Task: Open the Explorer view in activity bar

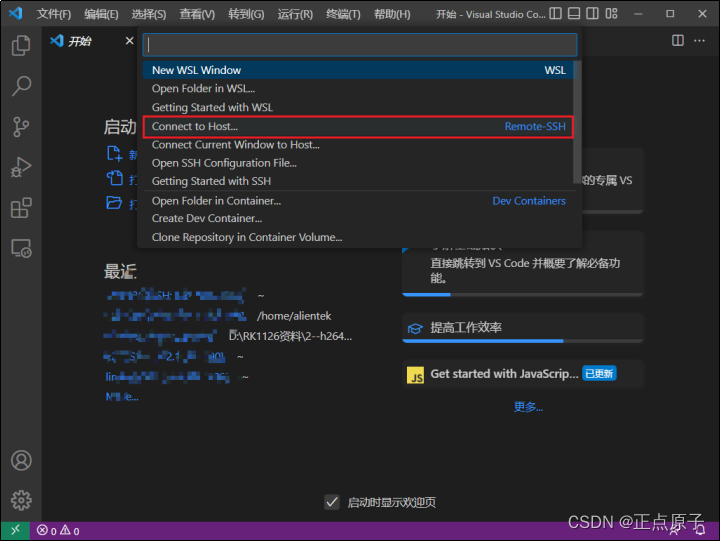Action: (21, 46)
